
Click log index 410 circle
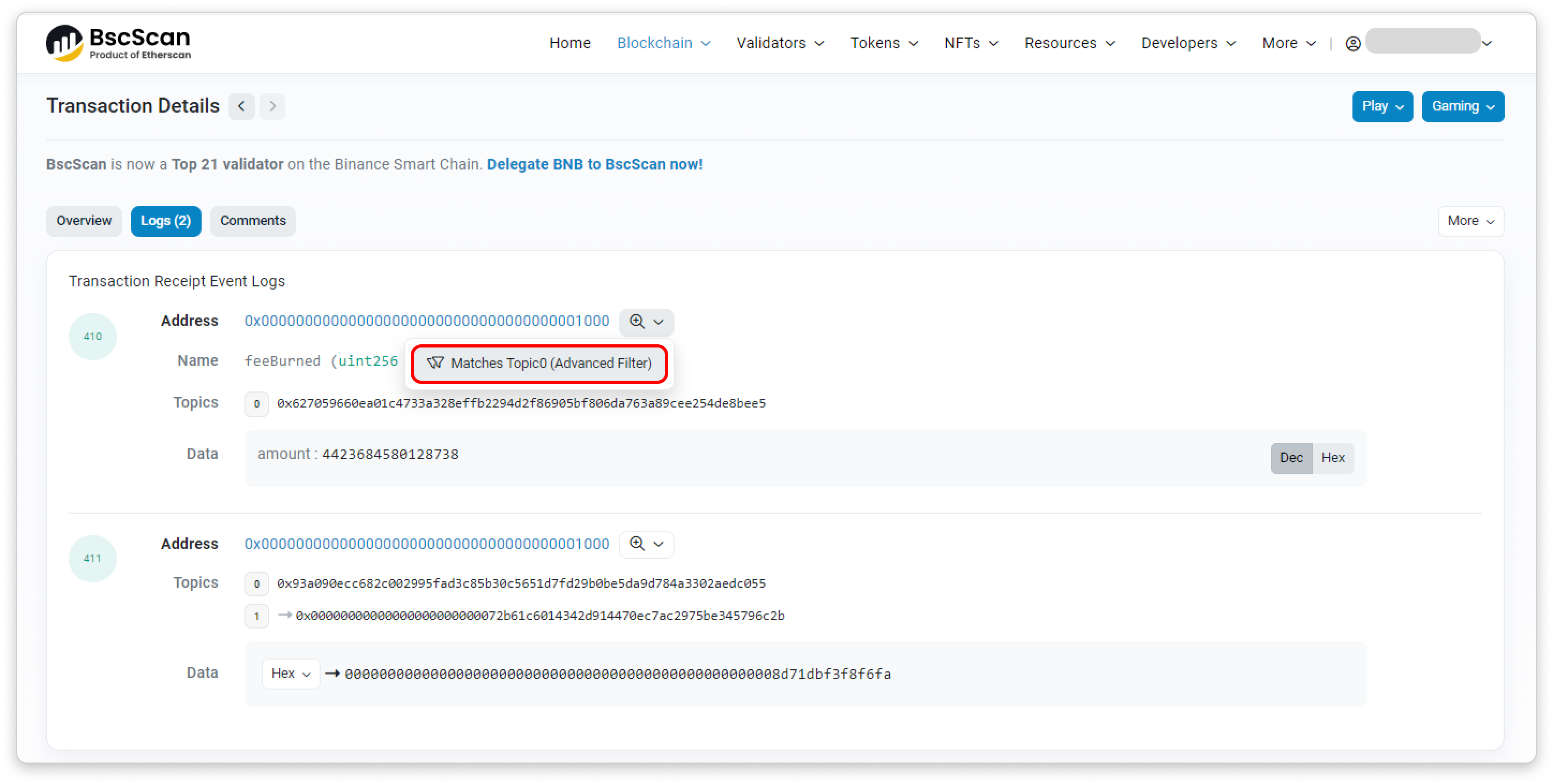coord(92,337)
